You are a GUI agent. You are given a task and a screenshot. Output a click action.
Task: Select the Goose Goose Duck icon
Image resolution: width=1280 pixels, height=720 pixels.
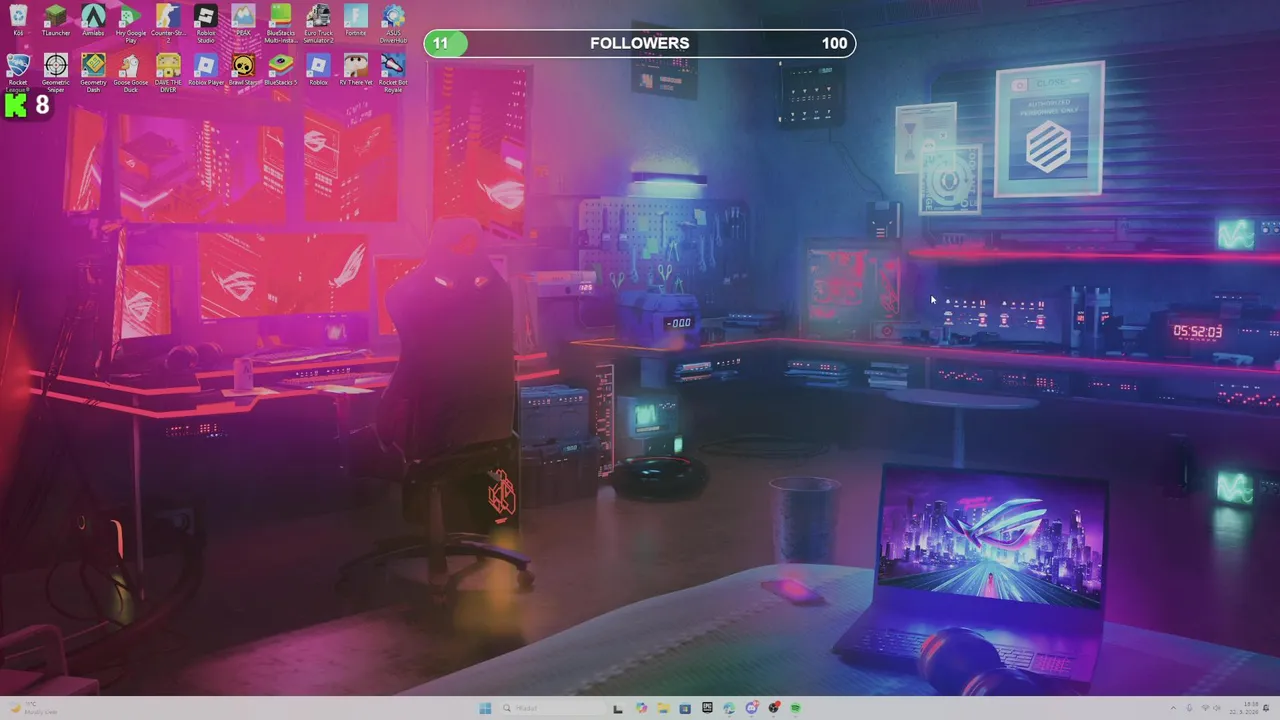[130, 74]
